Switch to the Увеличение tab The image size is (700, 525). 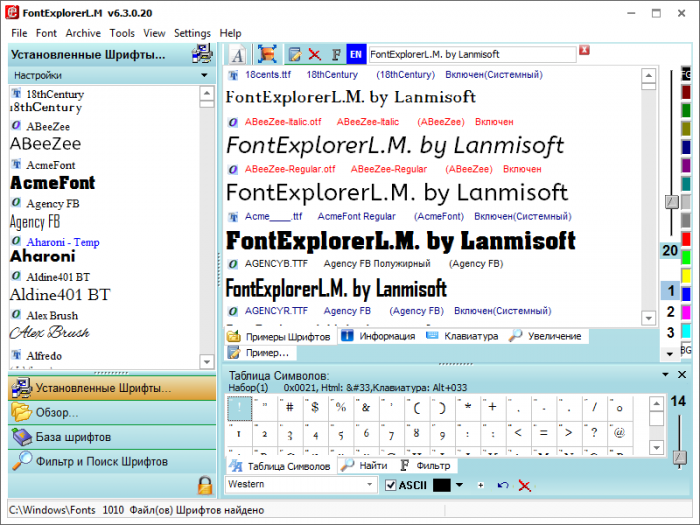click(546, 336)
